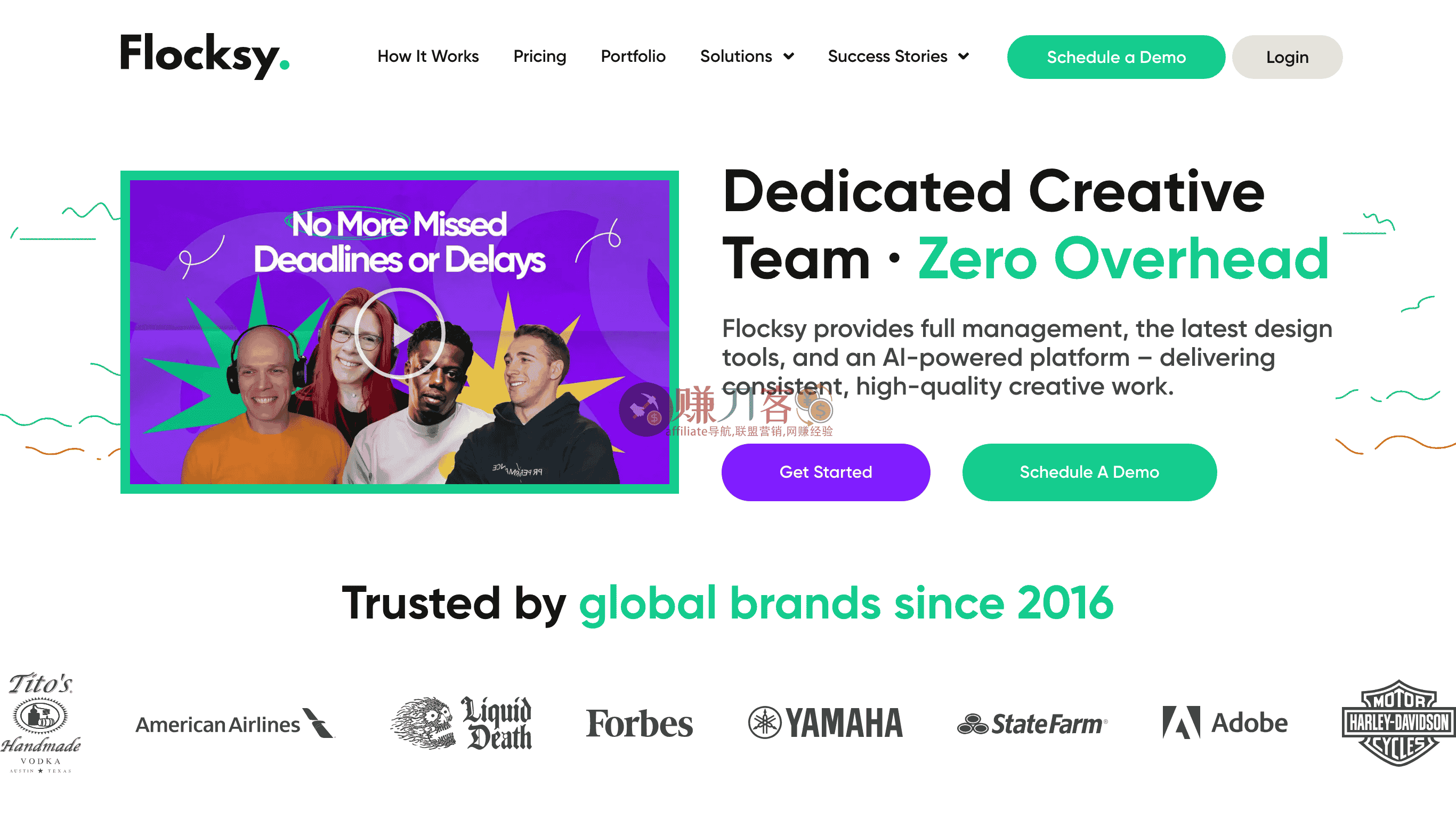Click the purple Get Started button
The height and width of the screenshot is (819, 1456).
tap(826, 472)
